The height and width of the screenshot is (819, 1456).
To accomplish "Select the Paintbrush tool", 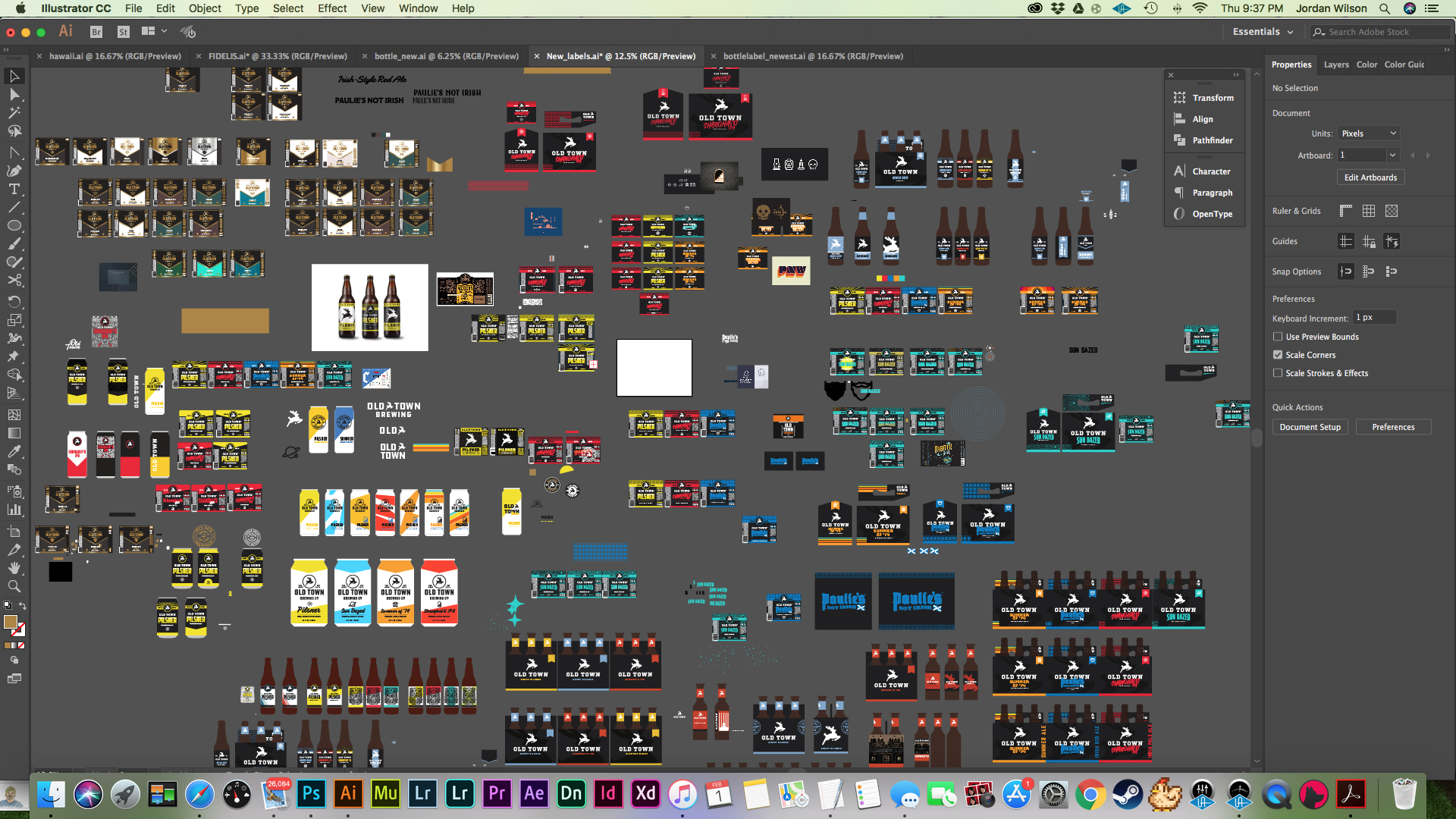I will pyautogui.click(x=14, y=243).
